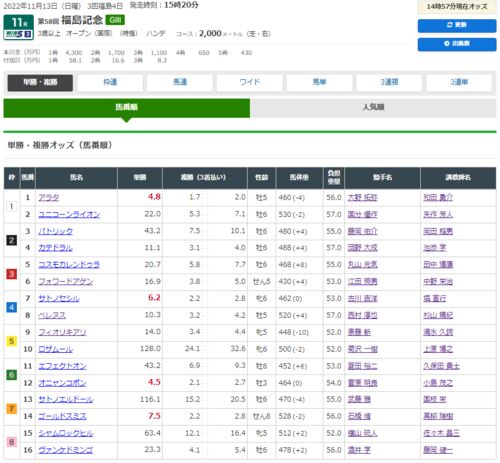Image resolution: width=500 pixels, height=463 pixels.
Task: Select the green 馬番順 tab
Action: click(x=127, y=107)
